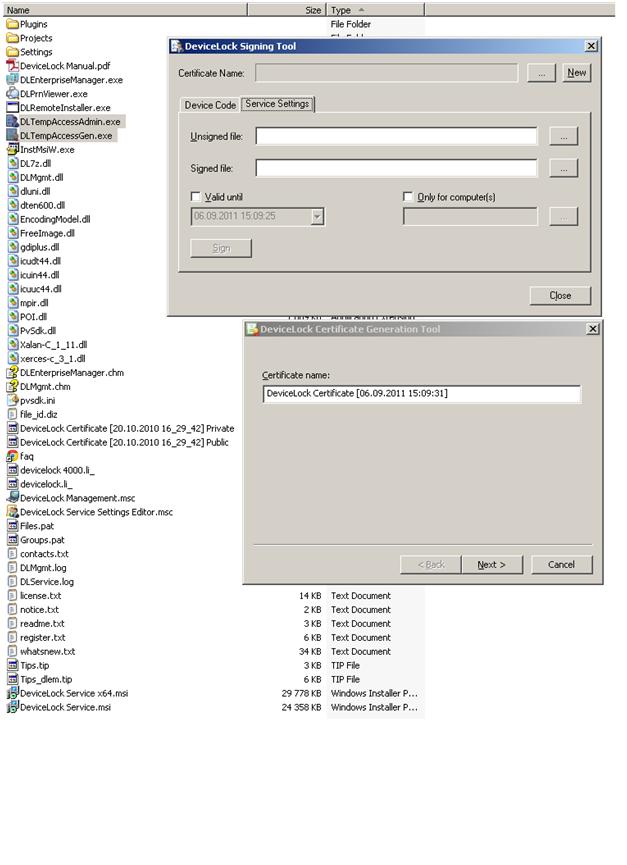Screen dimensions: 627x865
Task: Sort the file list by Size column
Action: point(287,10)
